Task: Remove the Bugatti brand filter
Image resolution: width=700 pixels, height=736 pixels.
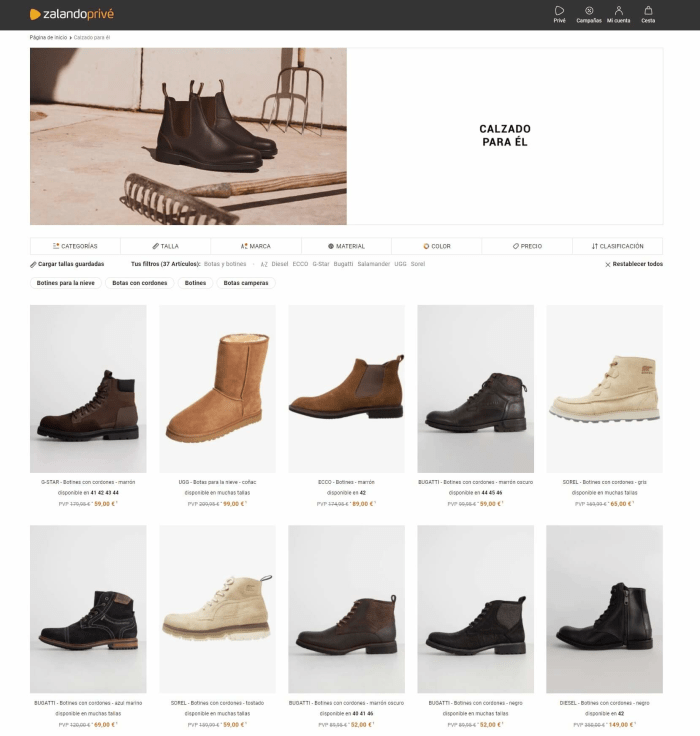Action: tap(343, 264)
